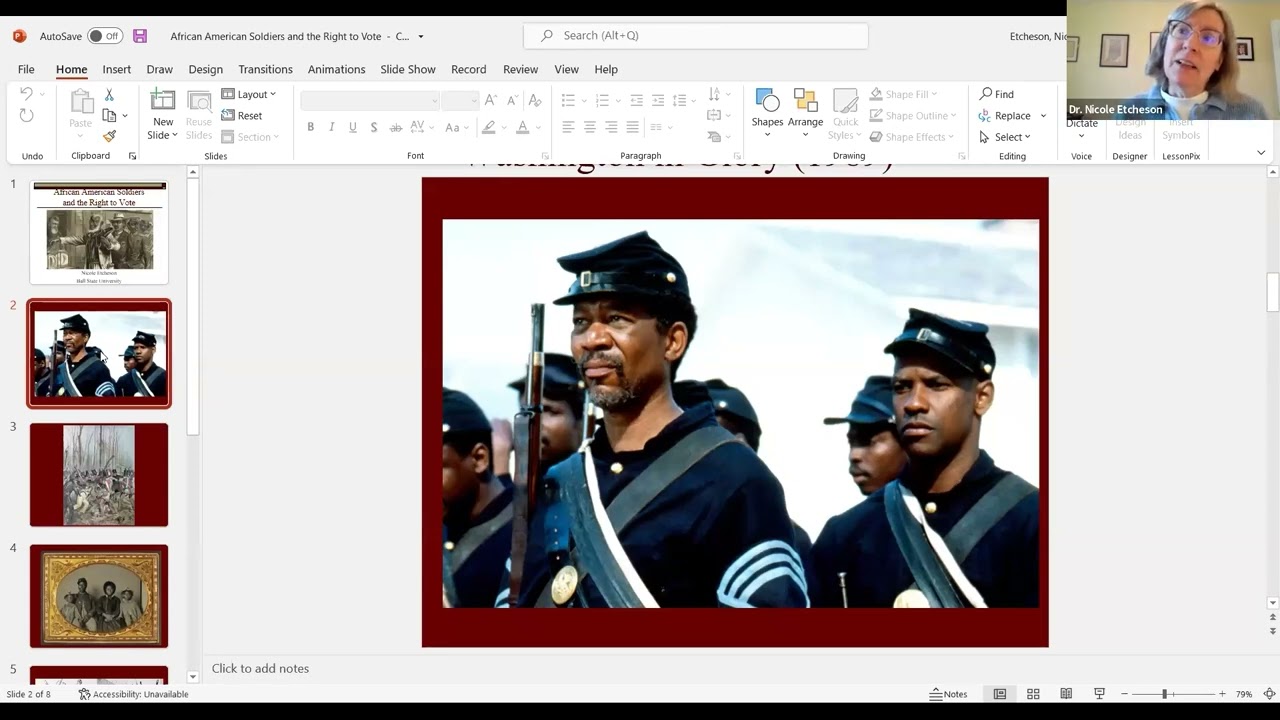Click the Bullets list icon

click(x=568, y=100)
